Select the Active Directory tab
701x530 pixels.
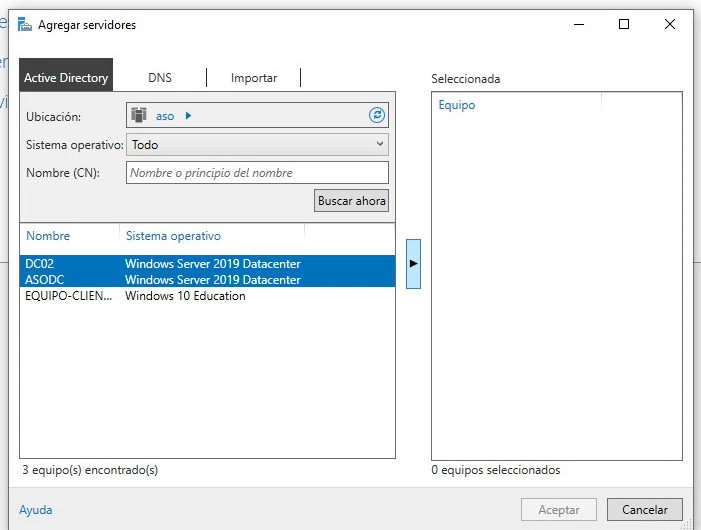(66, 77)
